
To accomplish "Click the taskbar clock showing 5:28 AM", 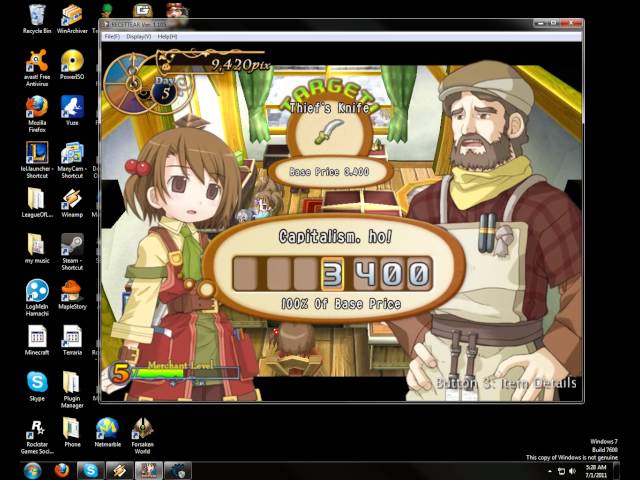I will tap(596, 471).
